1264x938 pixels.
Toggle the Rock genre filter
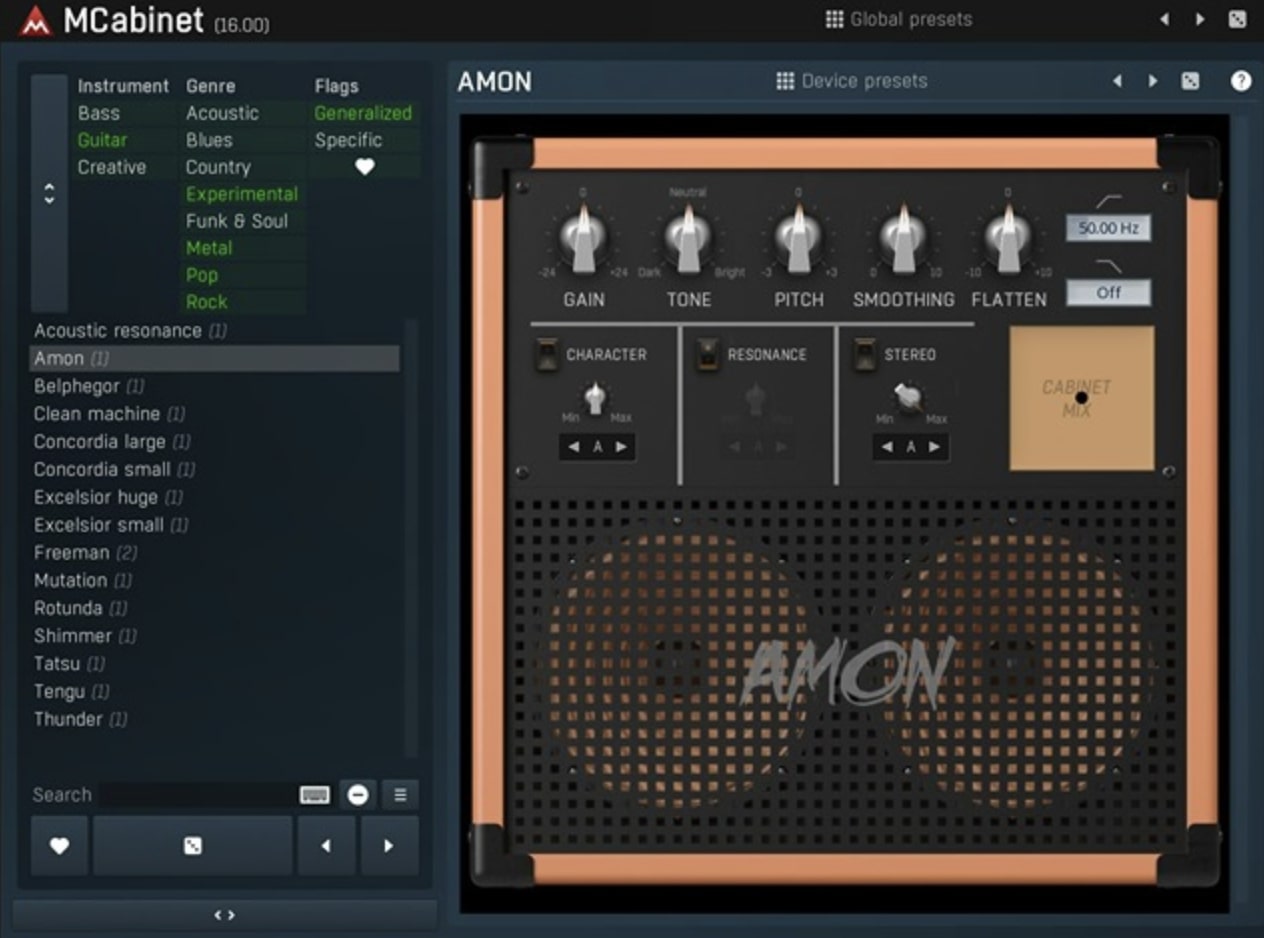(x=207, y=302)
